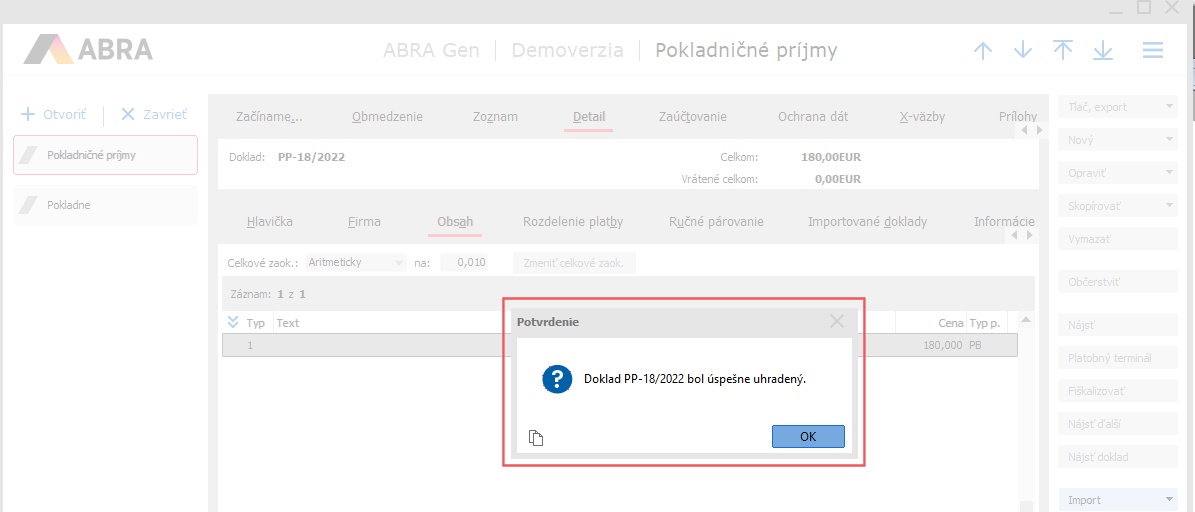This screenshot has height=512, width=1195.
Task: Open the Aritmeticky rounding combo box
Action: [x=356, y=262]
